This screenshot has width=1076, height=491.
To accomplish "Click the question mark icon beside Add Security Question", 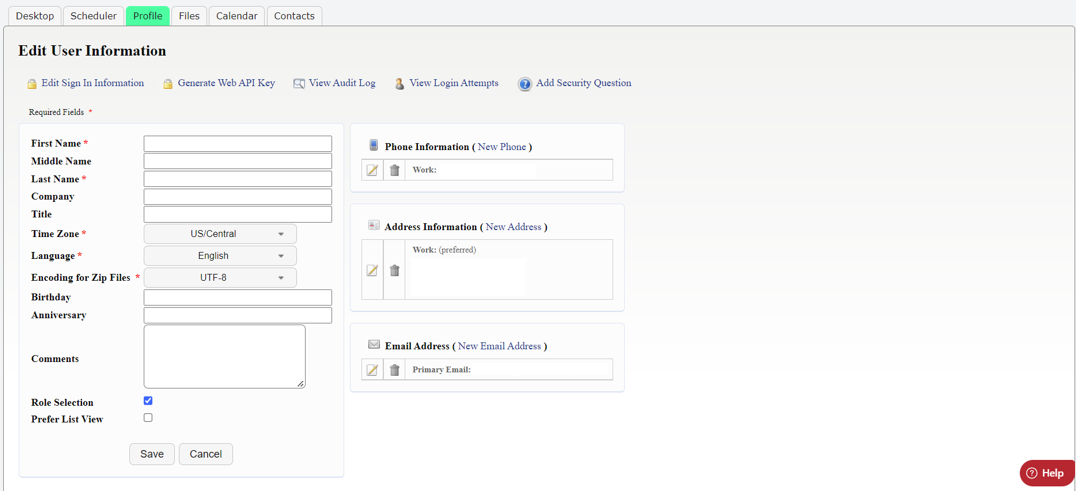I will click(x=525, y=84).
